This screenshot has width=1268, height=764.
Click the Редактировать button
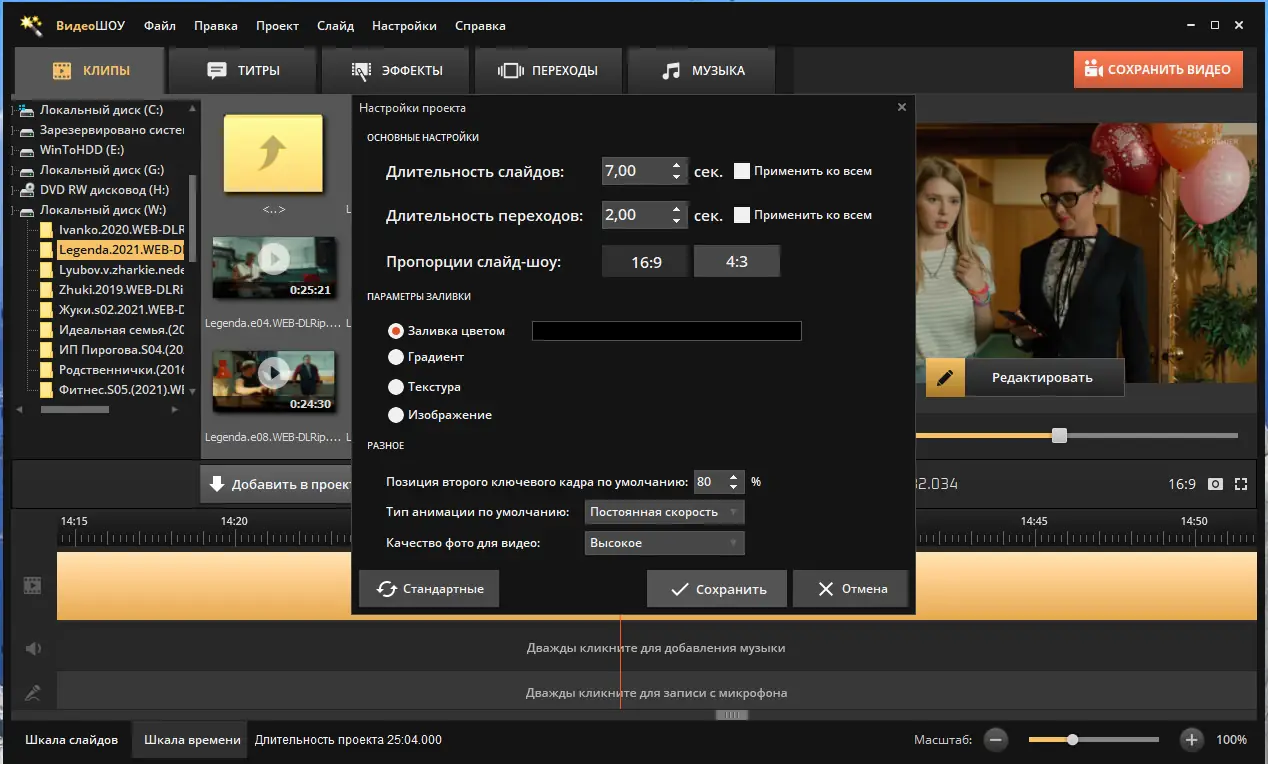[1042, 378]
